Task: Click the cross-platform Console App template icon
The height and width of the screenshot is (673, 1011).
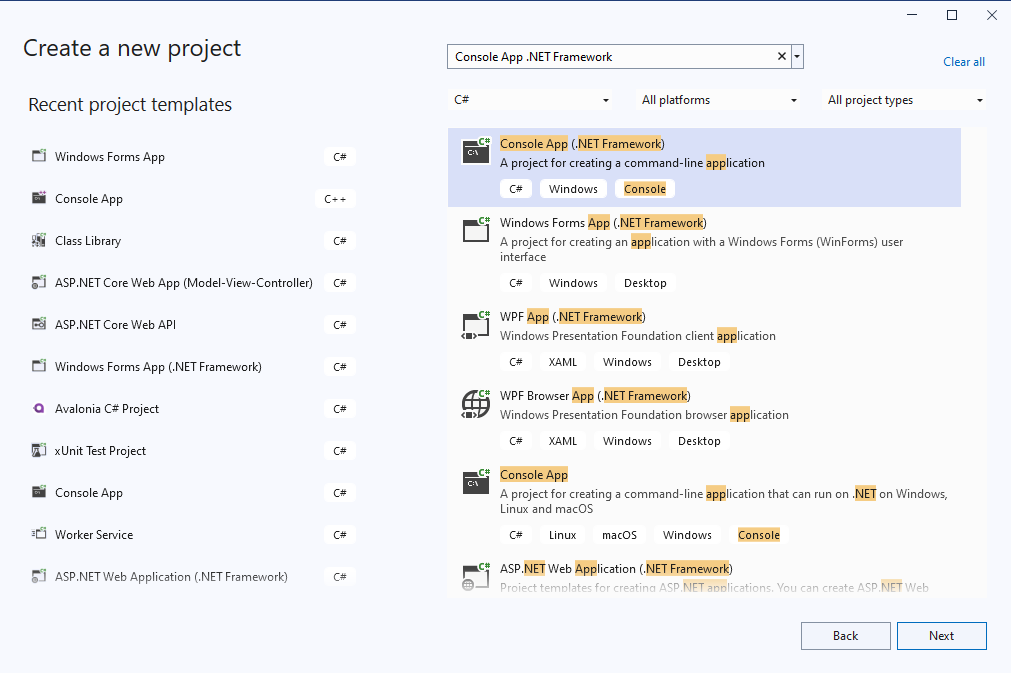Action: click(476, 482)
